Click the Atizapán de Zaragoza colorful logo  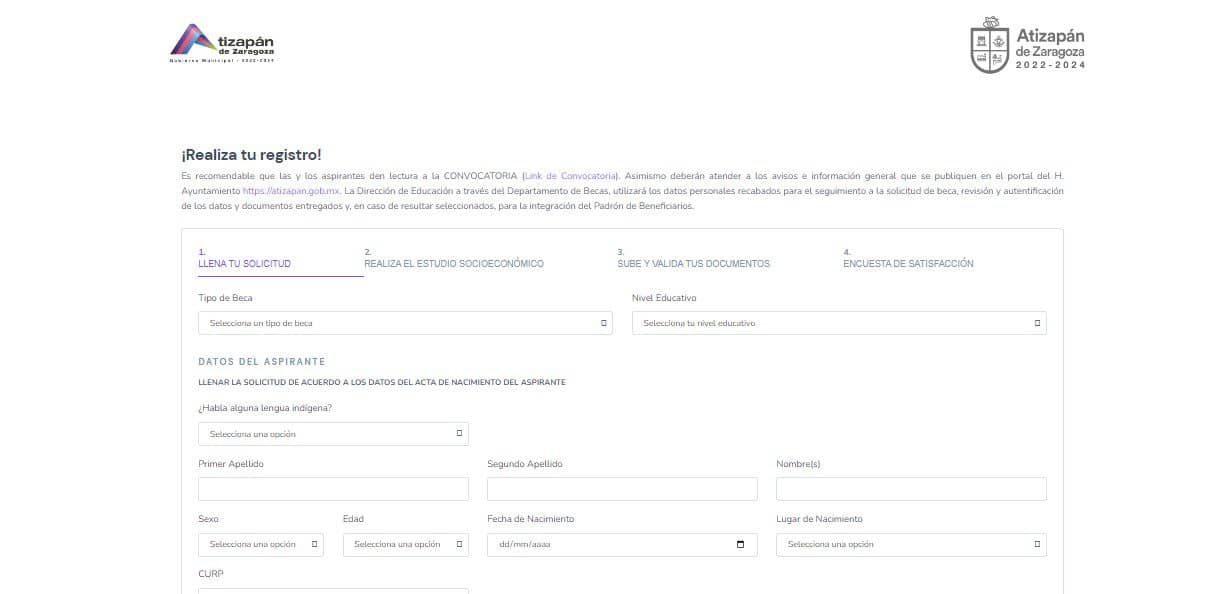point(222,43)
